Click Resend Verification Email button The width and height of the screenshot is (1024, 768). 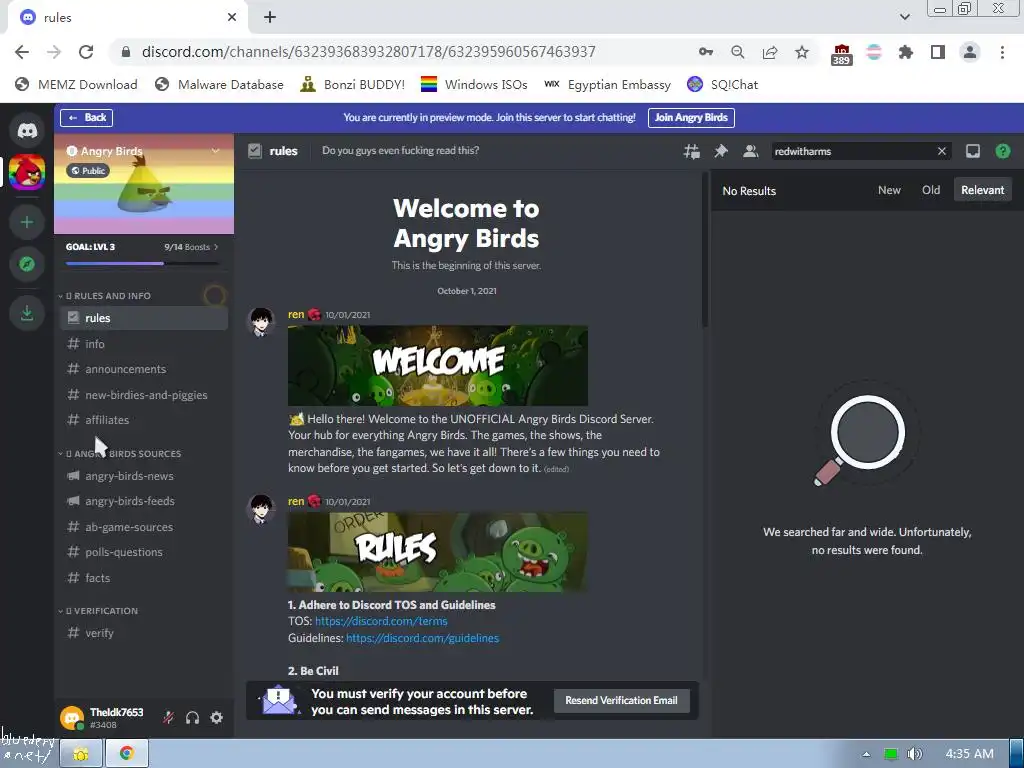tap(621, 700)
